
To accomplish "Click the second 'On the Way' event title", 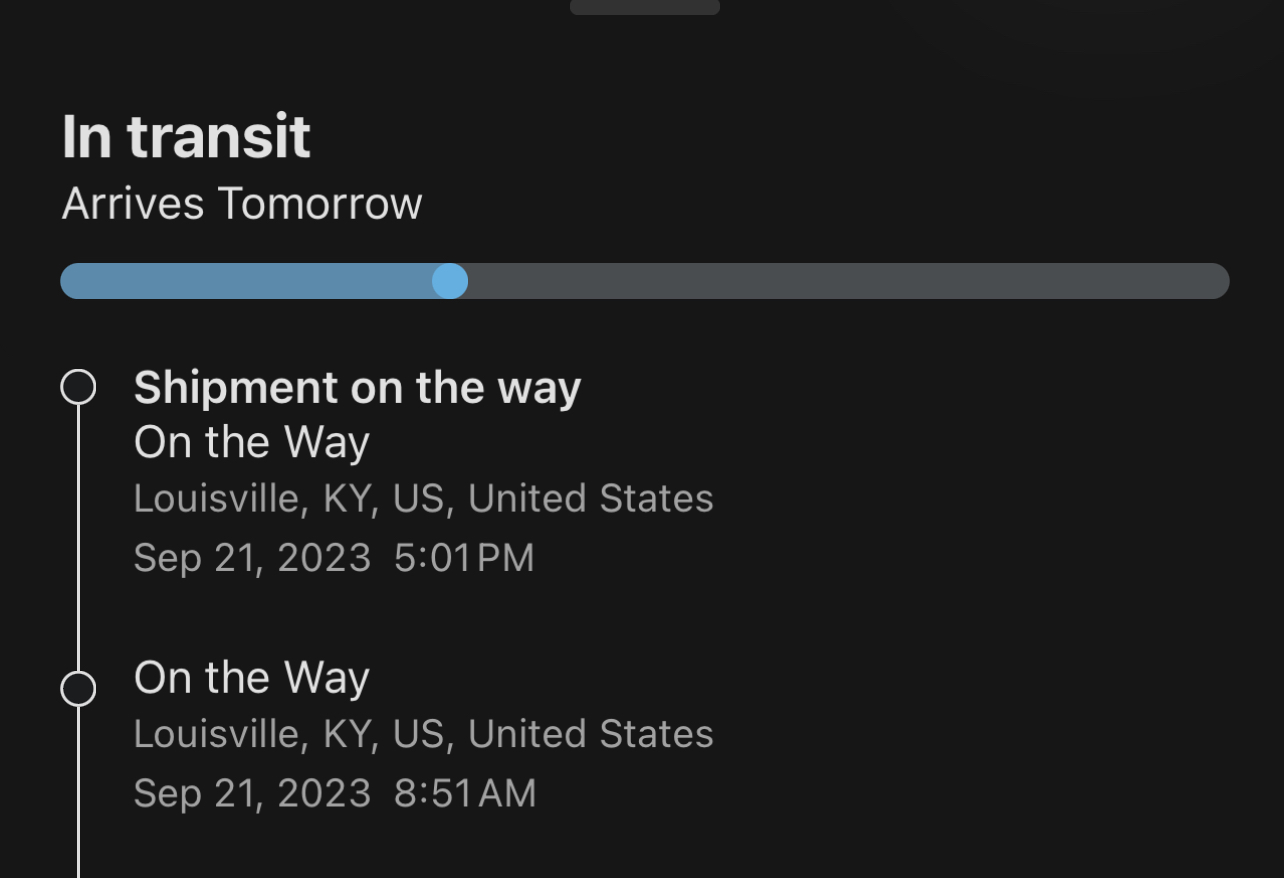I will (252, 678).
